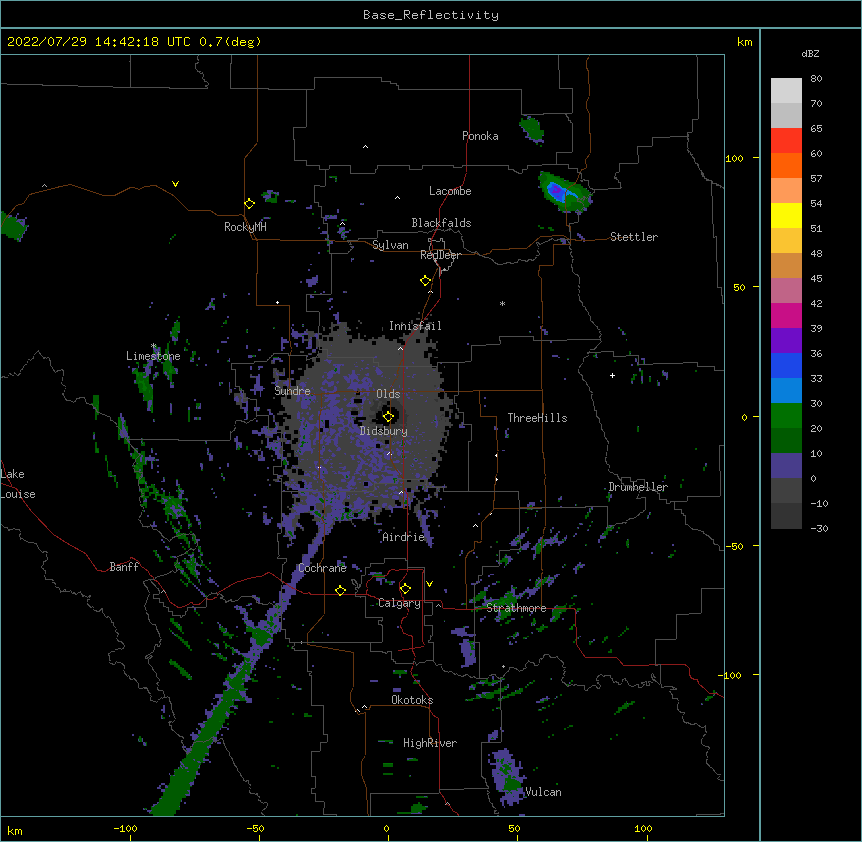Pick the dark blue 33-36 dBZ legend swatch
The image size is (862, 842).
786,365
